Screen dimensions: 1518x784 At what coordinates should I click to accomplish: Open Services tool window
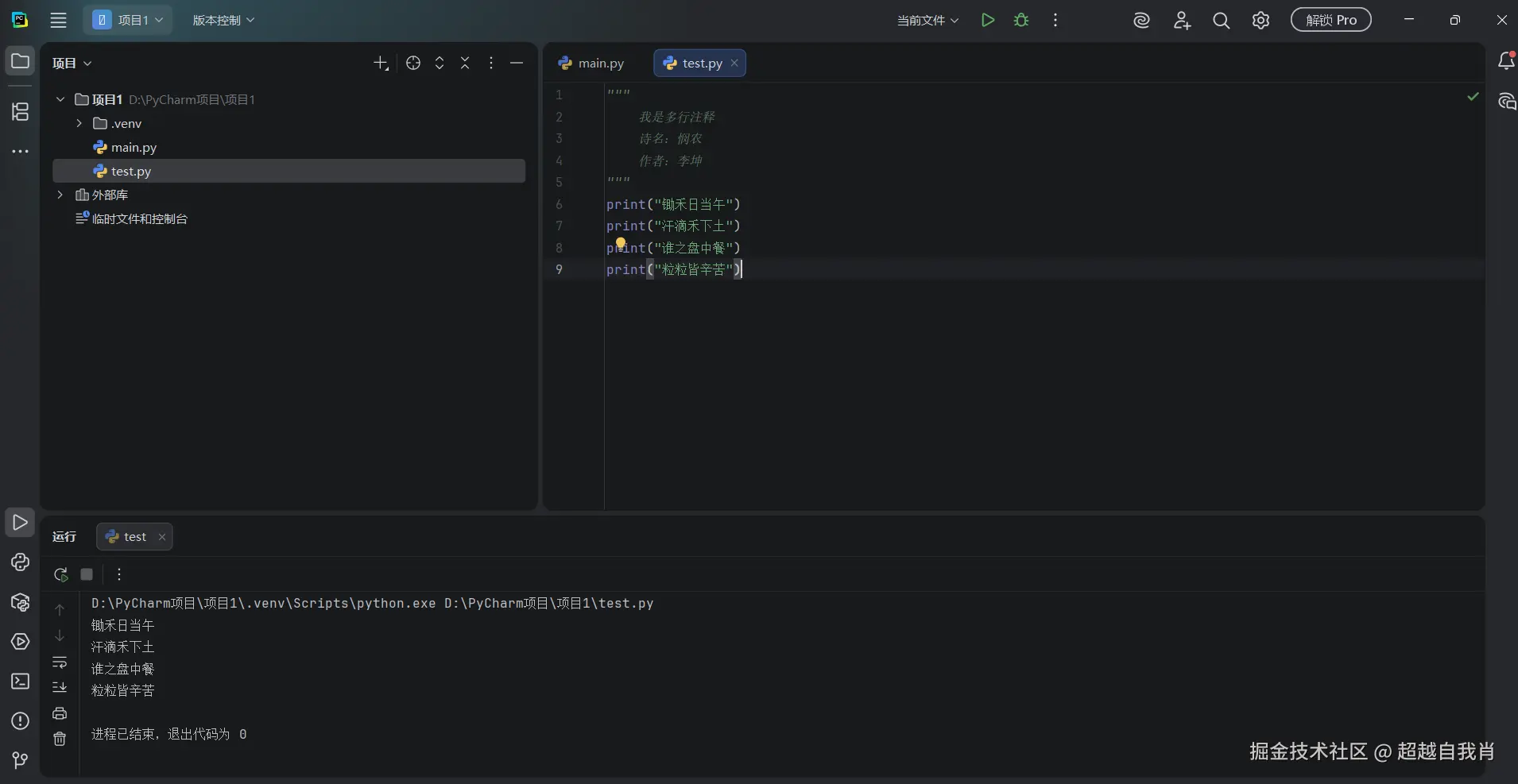pos(20,642)
